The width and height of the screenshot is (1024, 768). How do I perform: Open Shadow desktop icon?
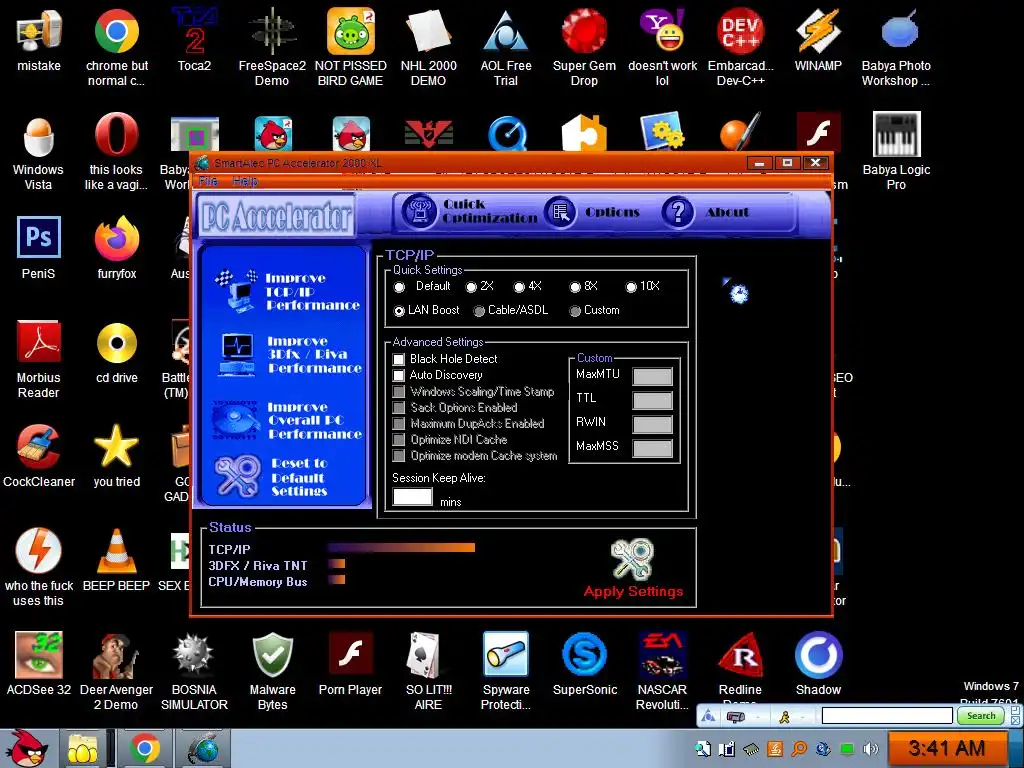818,664
